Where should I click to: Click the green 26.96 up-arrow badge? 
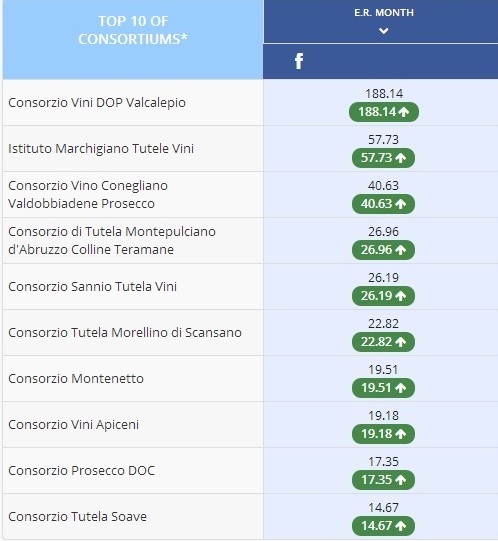point(383,250)
